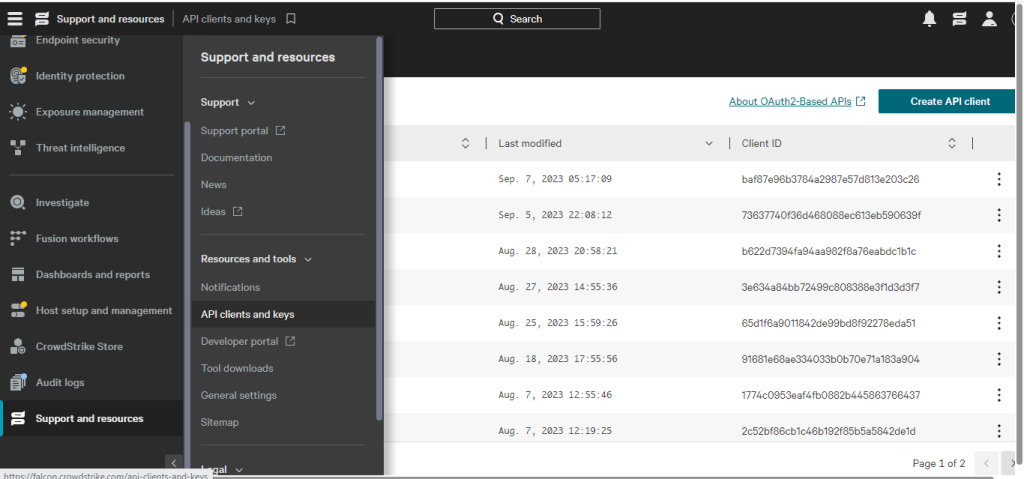
Task: Open the user profile icon
Action: pyautogui.click(x=989, y=19)
